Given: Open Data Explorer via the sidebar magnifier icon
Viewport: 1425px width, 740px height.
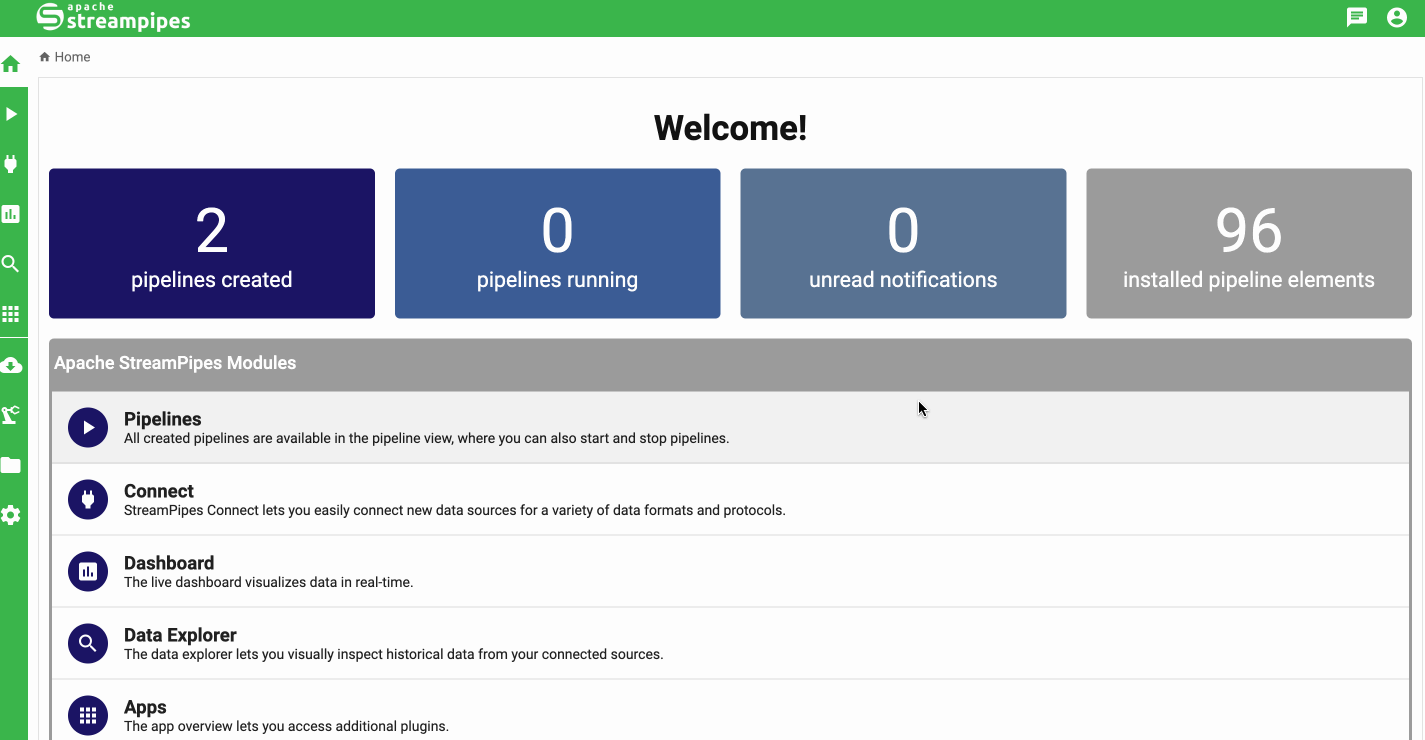Looking at the screenshot, I should (11, 264).
